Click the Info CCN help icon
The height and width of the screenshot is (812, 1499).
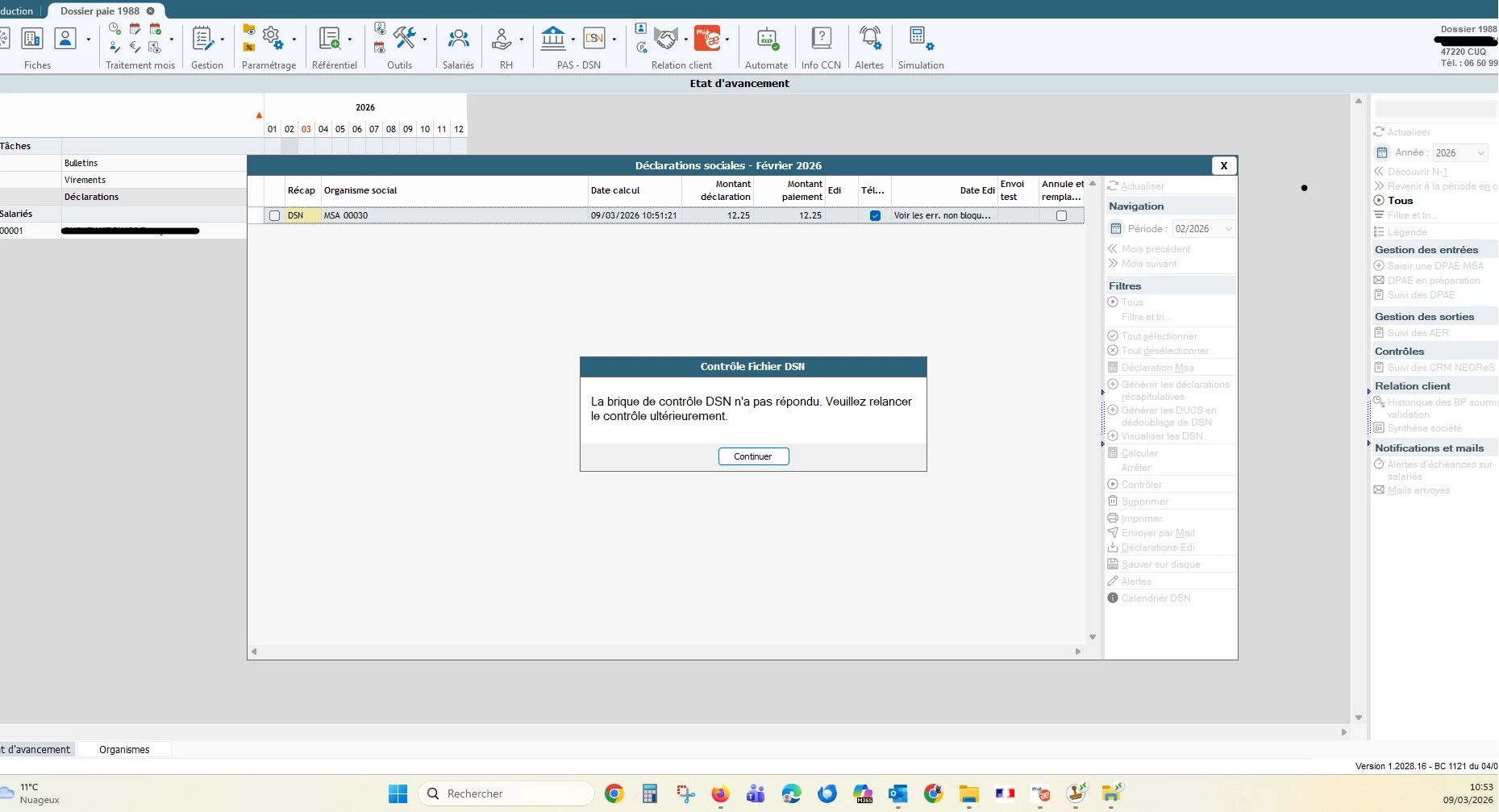[x=821, y=39]
